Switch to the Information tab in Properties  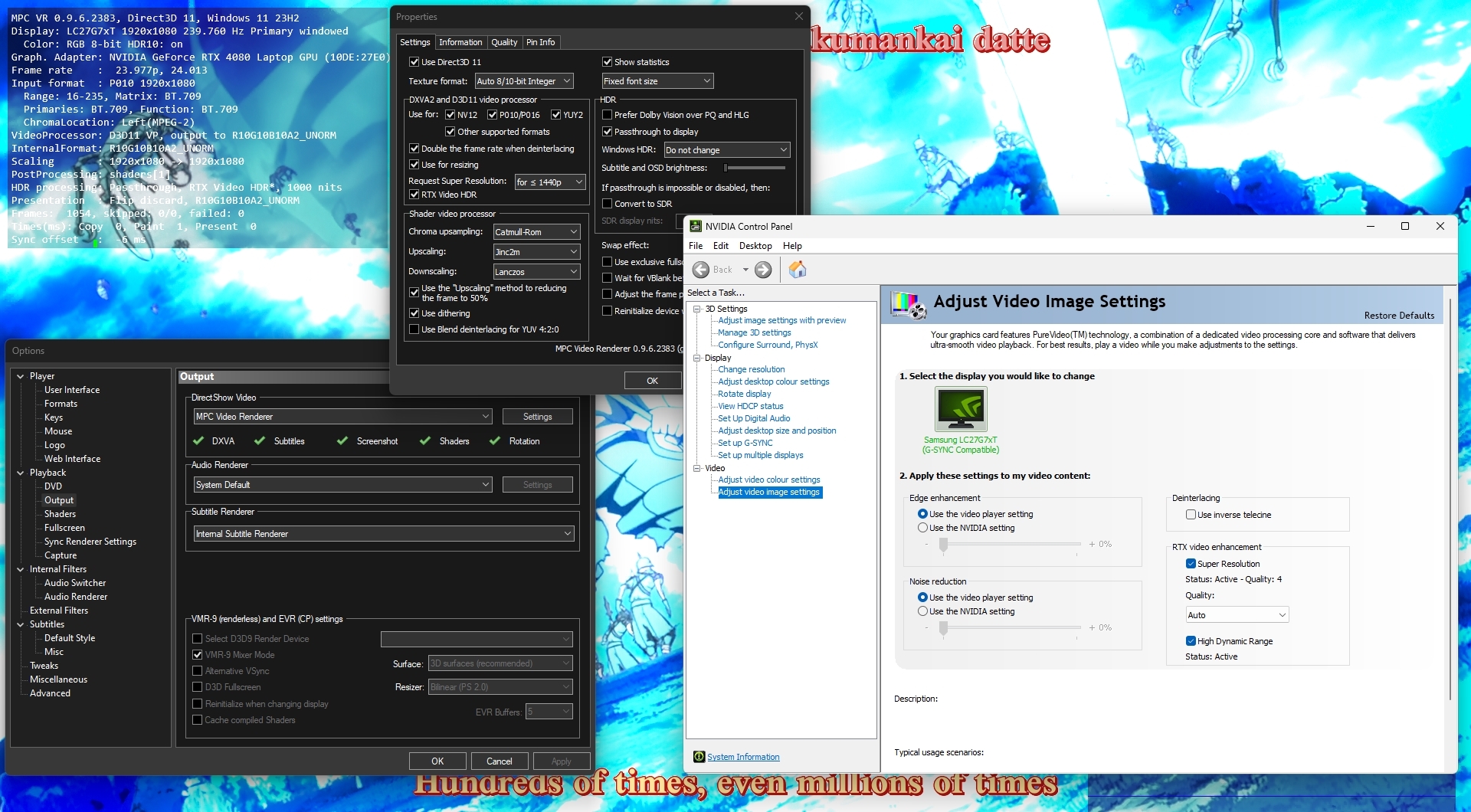click(x=460, y=42)
